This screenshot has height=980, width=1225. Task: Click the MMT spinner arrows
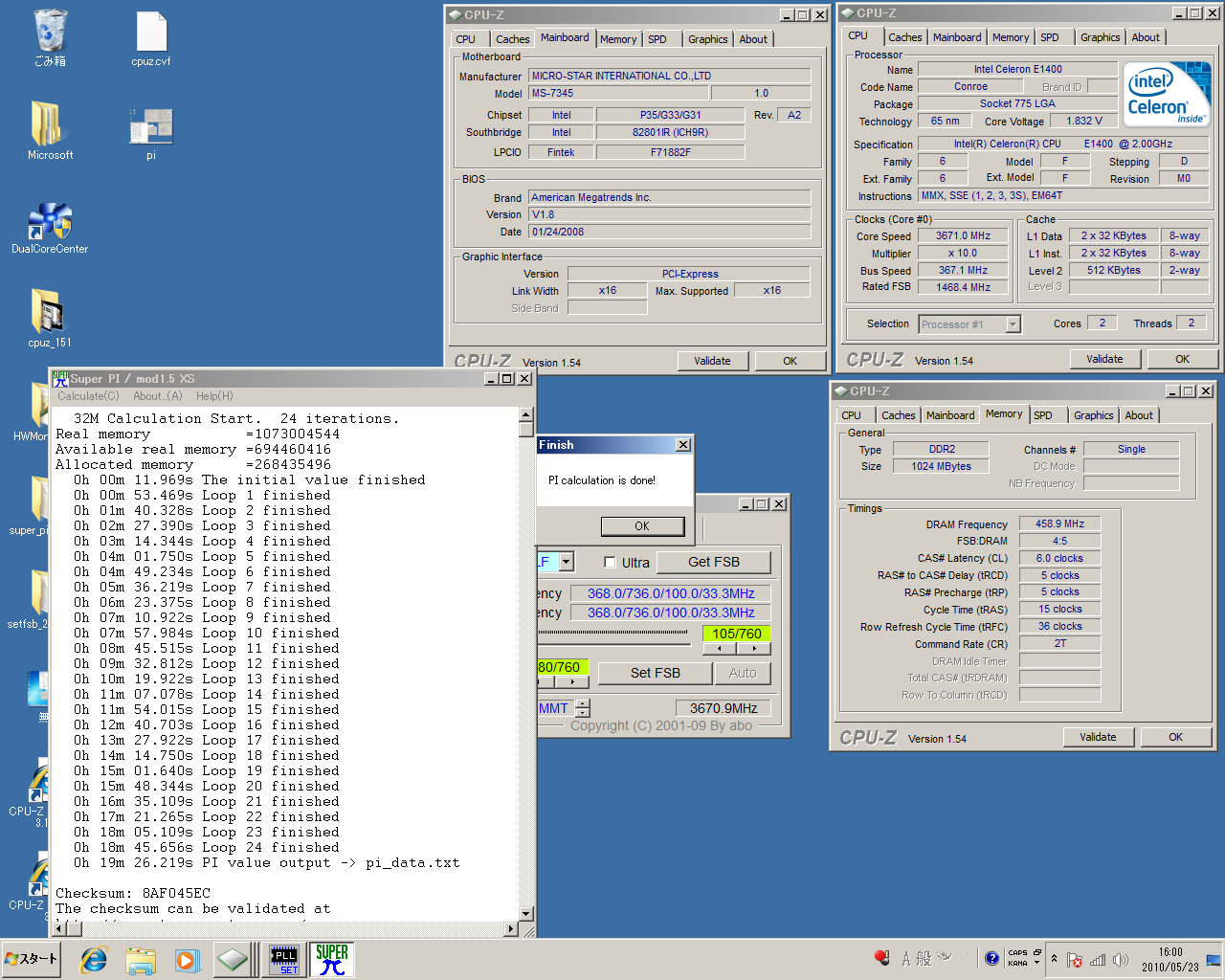[x=583, y=708]
